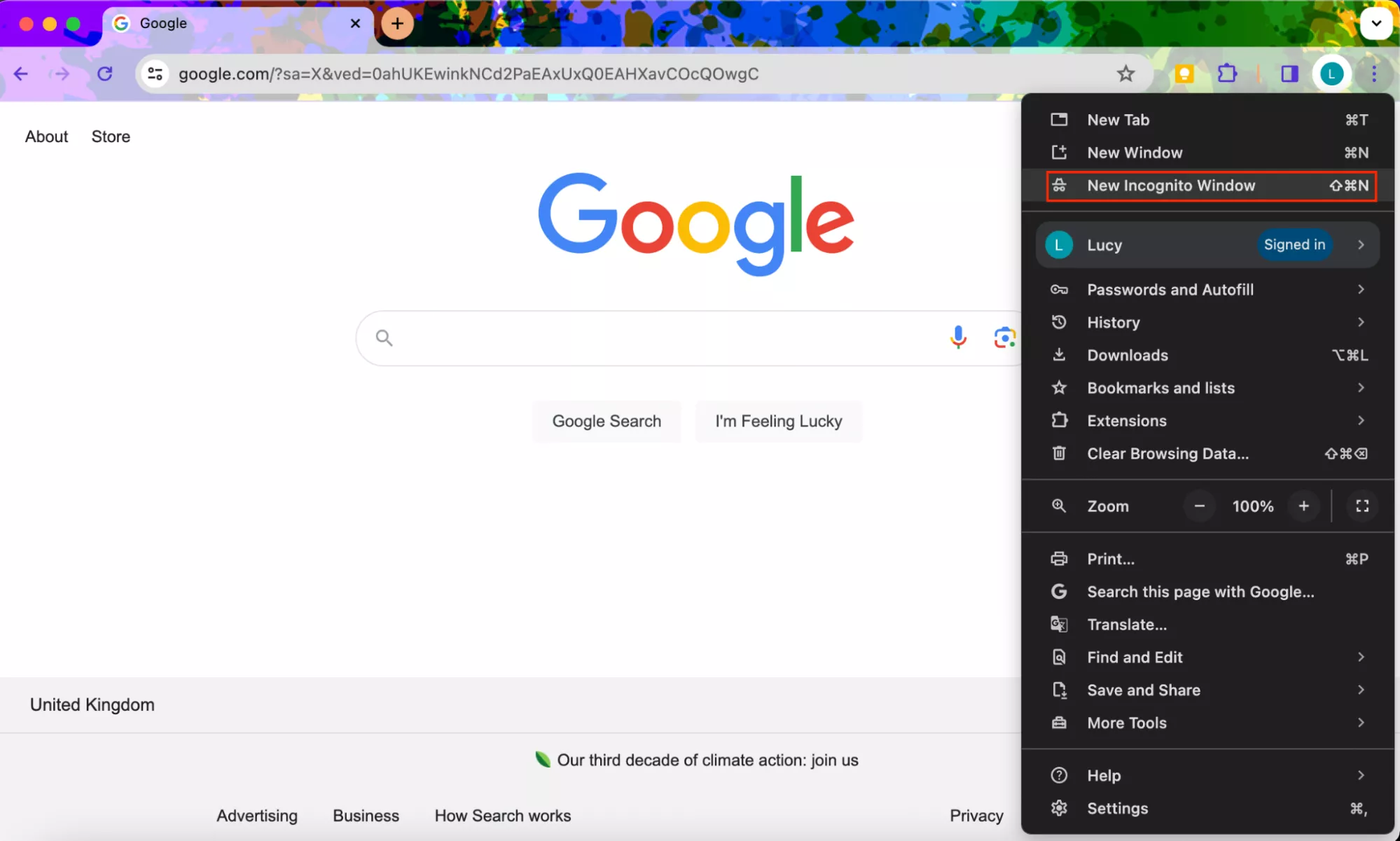Click the reload page icon
This screenshot has height=841, width=1400.
[105, 74]
